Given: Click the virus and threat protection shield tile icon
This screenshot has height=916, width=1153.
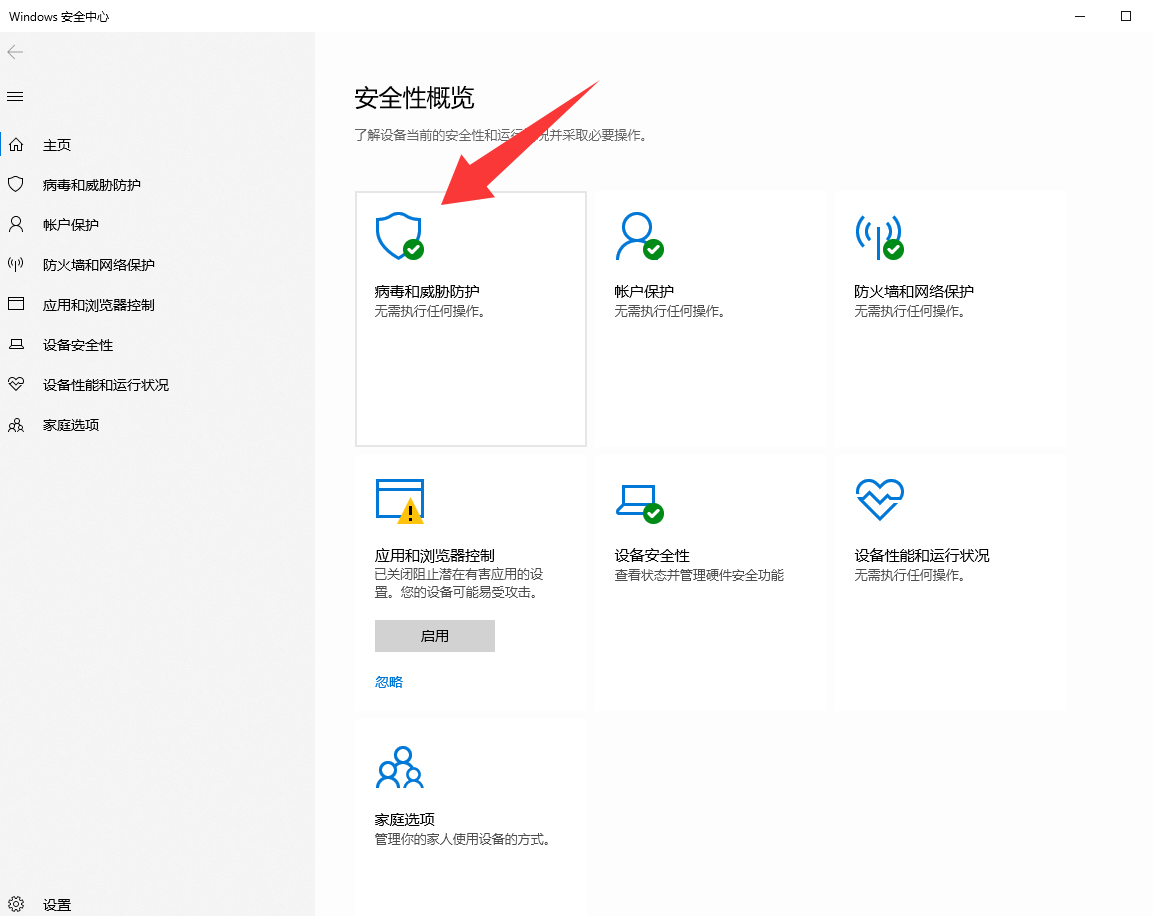Looking at the screenshot, I should [398, 236].
